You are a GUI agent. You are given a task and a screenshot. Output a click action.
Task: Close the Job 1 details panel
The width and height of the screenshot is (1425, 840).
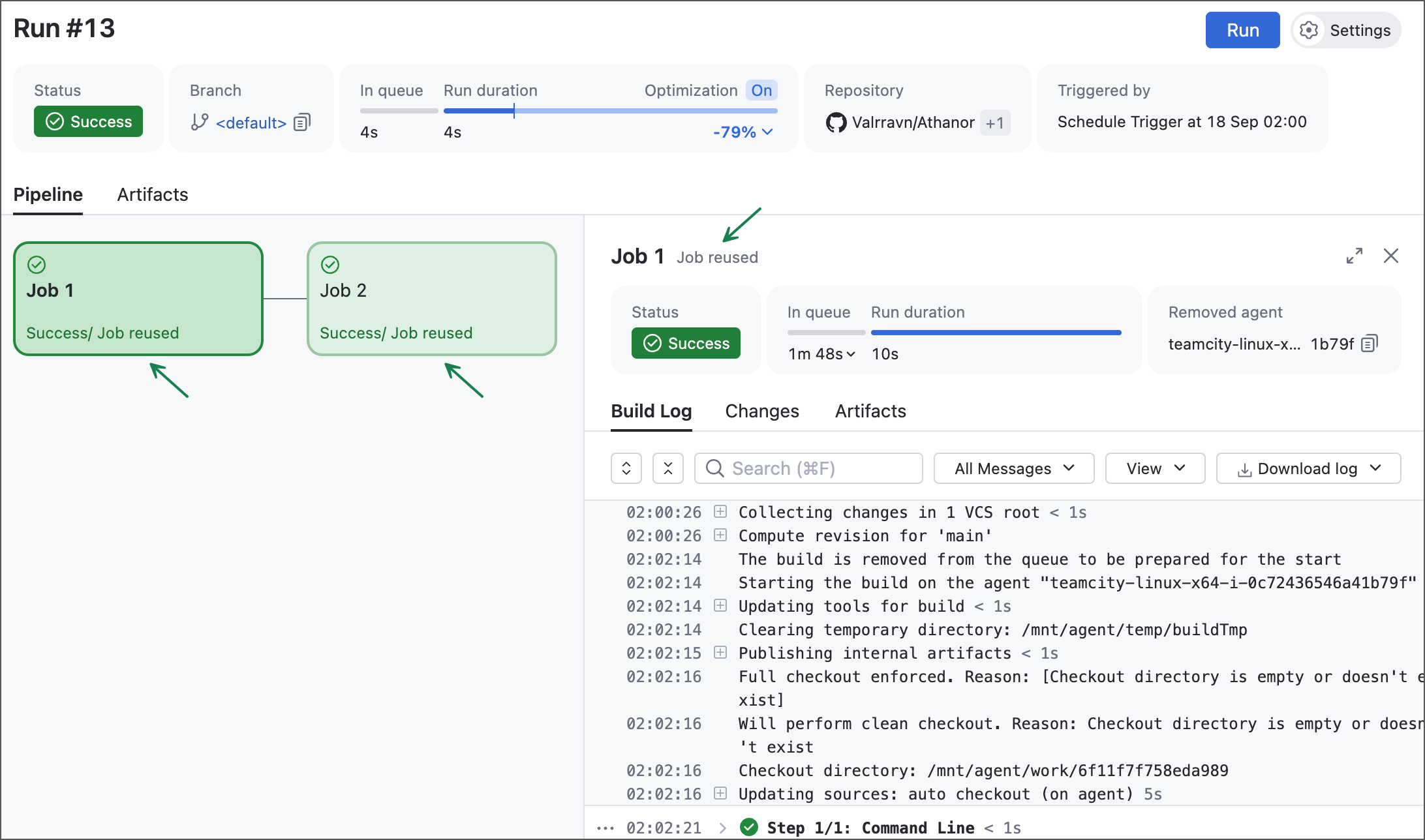pos(1391,256)
